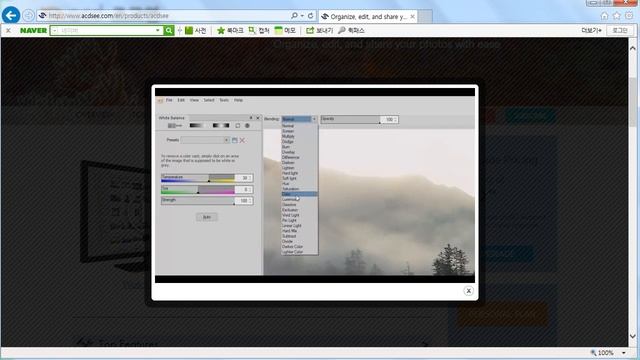
Task: Click the 로그인 login button
Action: click(x=620, y=30)
